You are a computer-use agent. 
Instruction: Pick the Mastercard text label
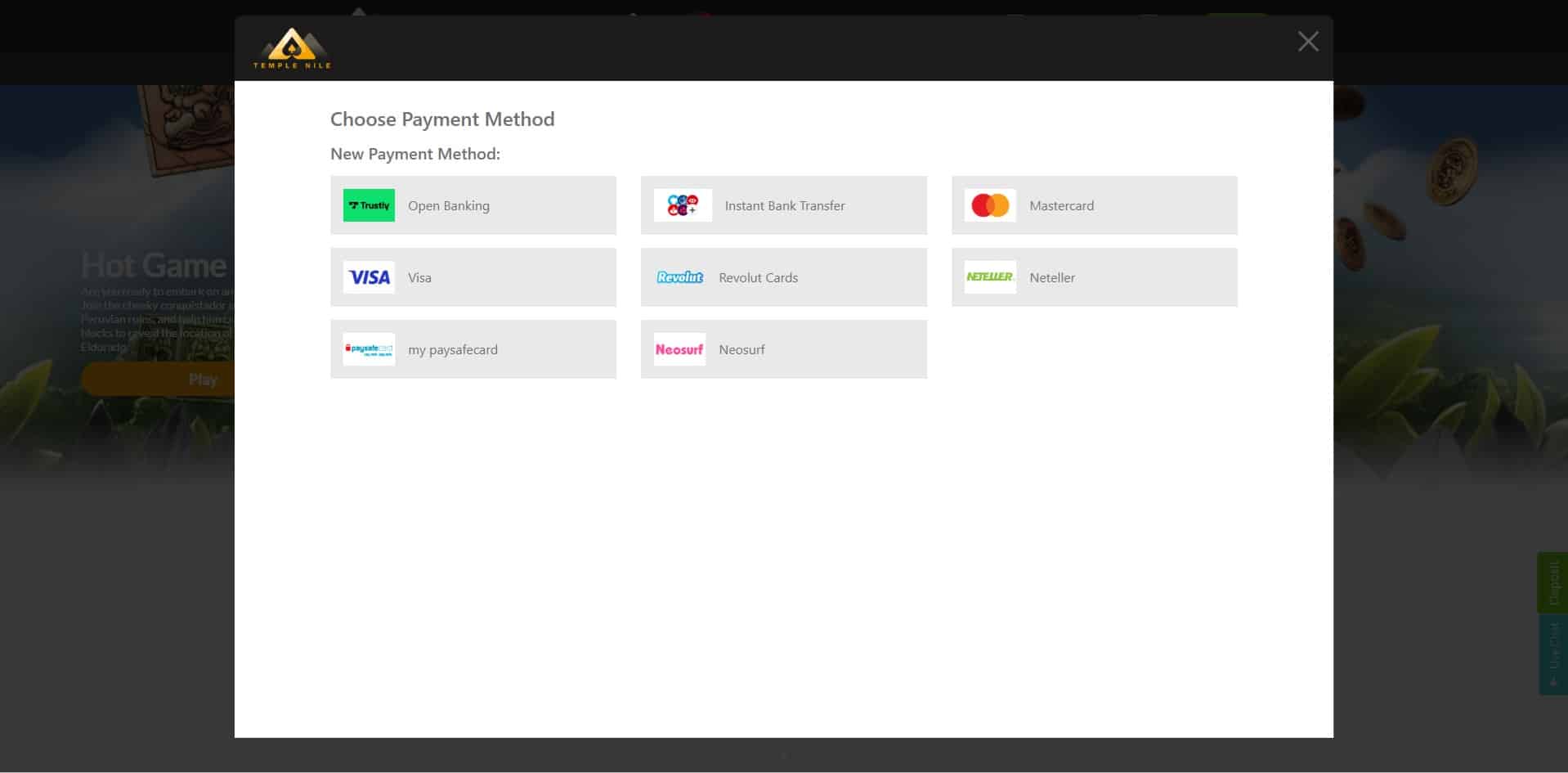[1061, 206]
